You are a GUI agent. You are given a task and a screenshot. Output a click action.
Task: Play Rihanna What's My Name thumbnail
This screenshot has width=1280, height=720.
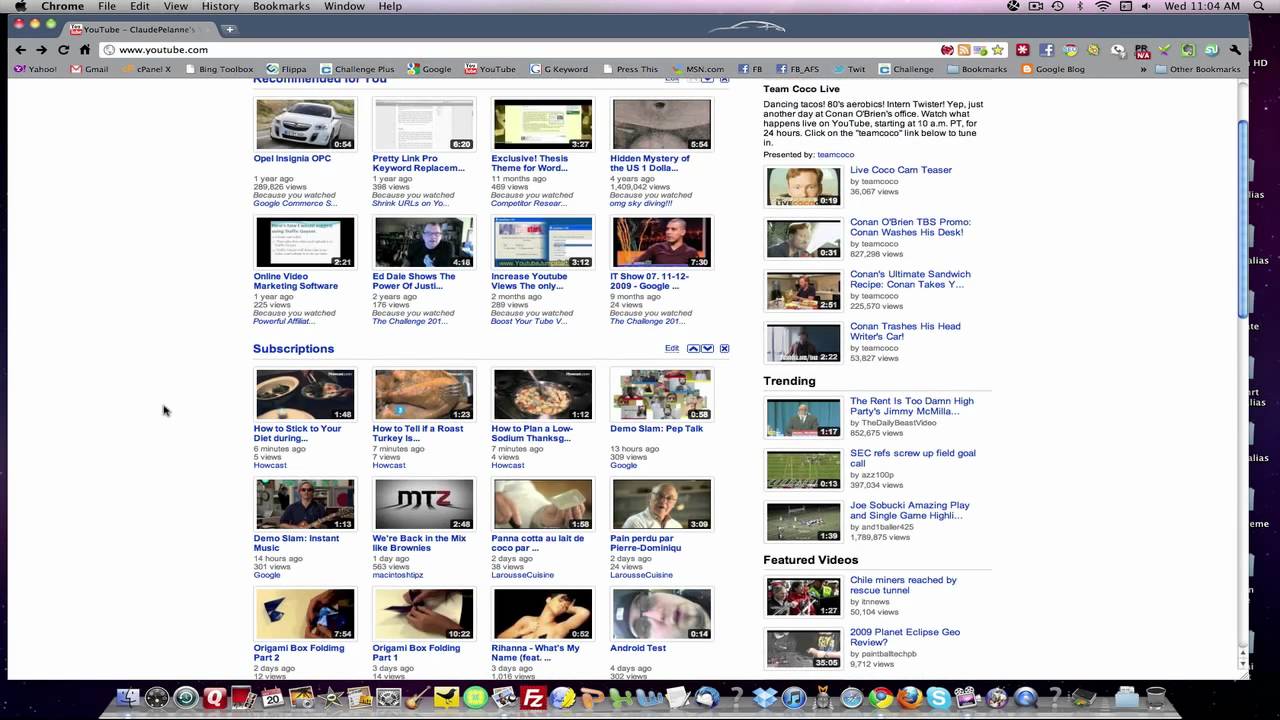click(x=543, y=614)
